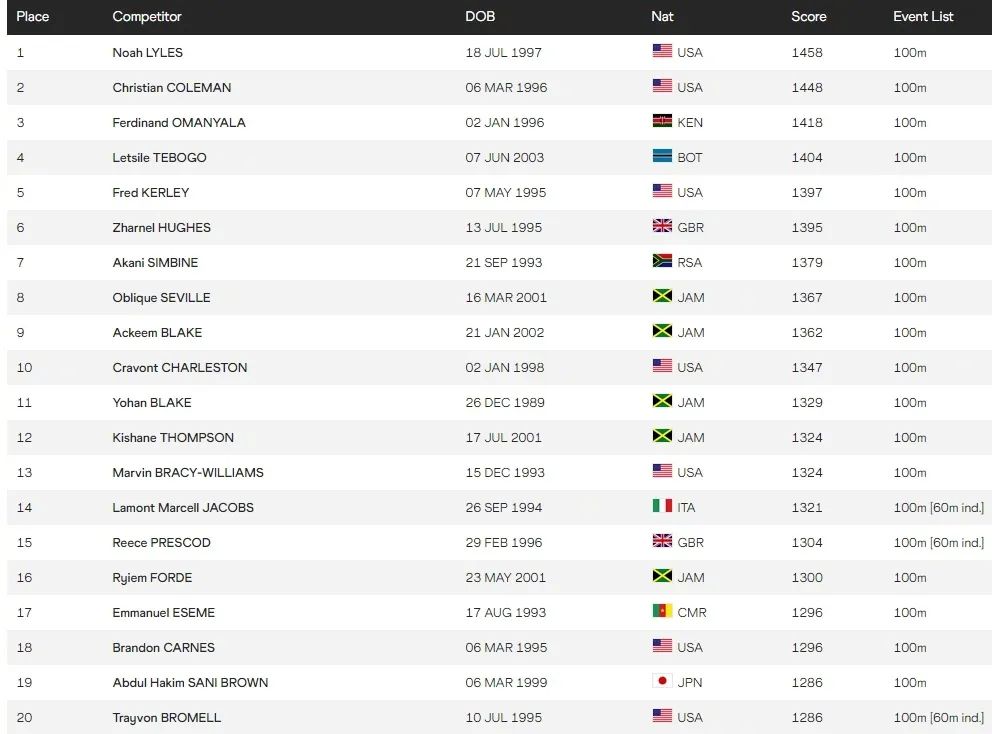Click the Japan flag beside JPN

point(662,682)
